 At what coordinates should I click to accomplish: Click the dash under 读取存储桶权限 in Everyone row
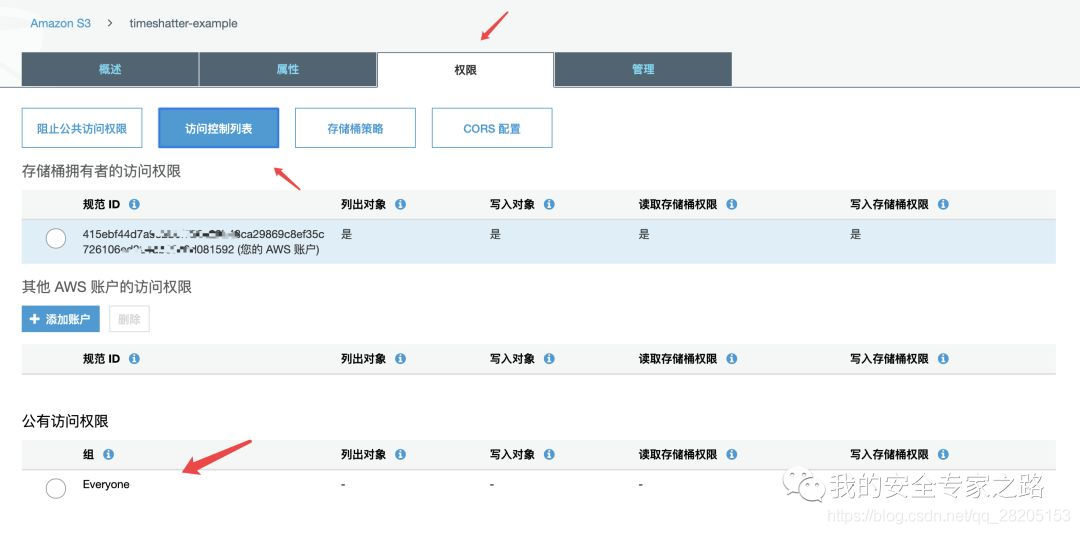[x=641, y=485]
